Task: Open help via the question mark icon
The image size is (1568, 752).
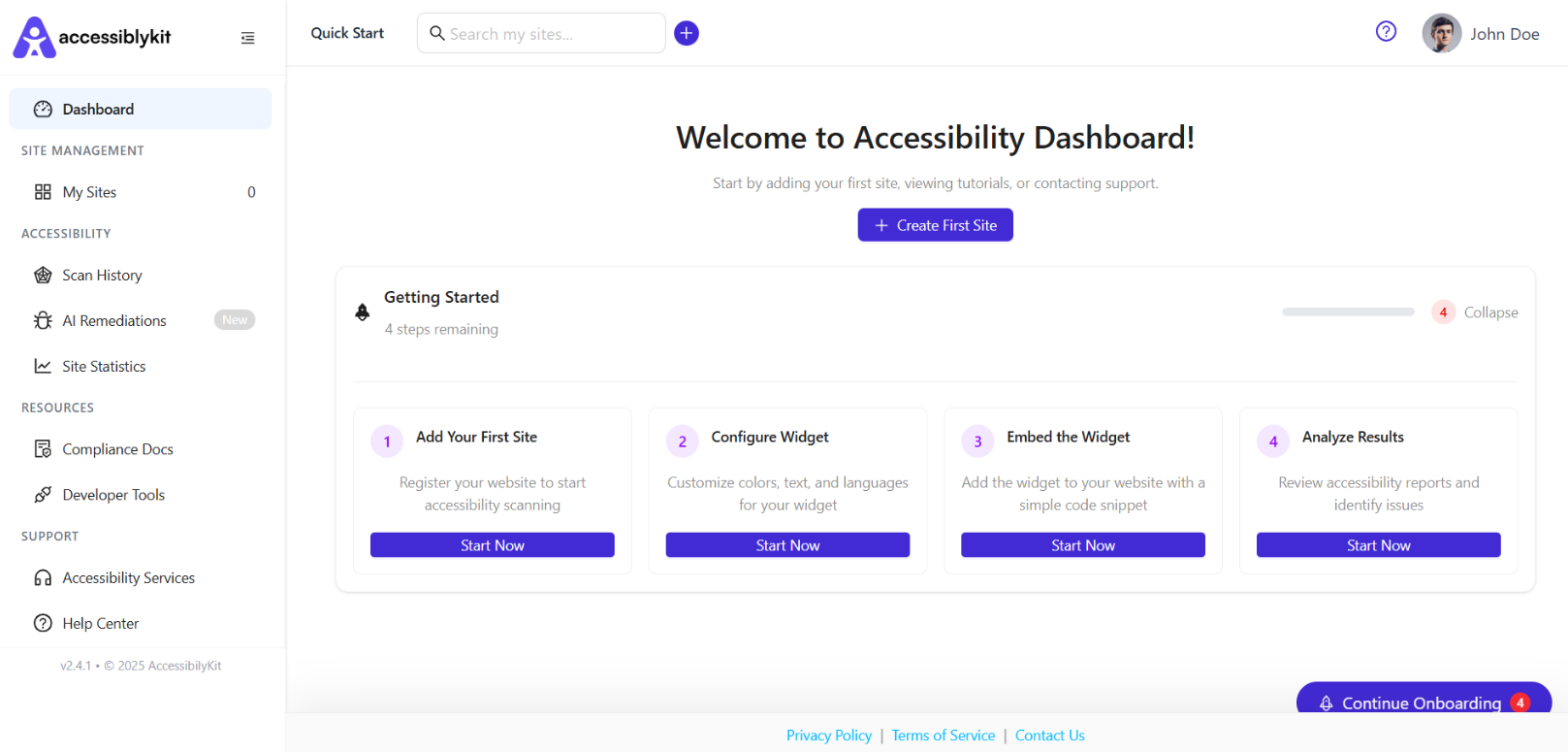Action: coord(1386,31)
